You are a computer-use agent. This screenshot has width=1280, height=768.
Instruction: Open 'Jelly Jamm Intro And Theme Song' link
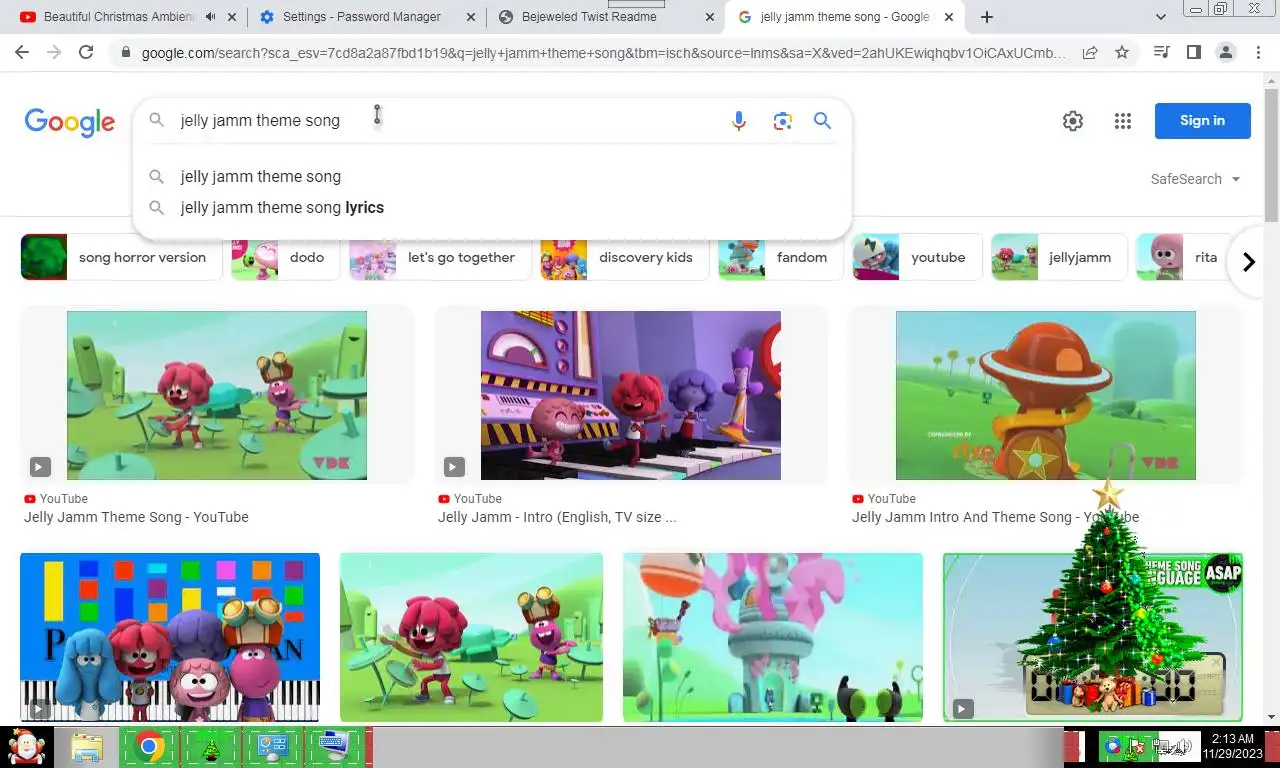995,517
